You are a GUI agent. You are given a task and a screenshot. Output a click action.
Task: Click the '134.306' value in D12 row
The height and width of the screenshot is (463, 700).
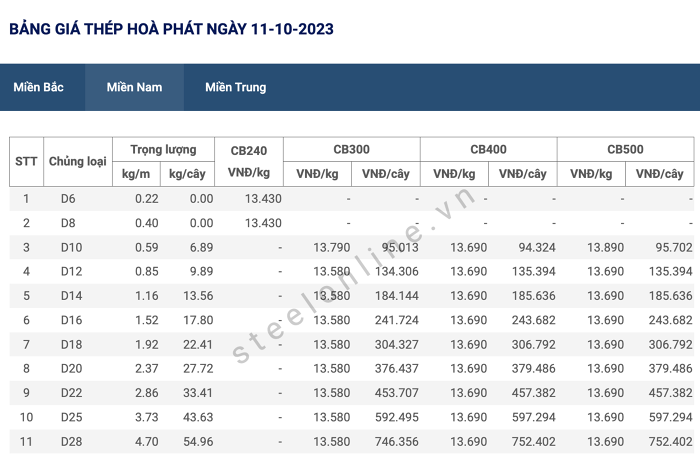coord(397,271)
